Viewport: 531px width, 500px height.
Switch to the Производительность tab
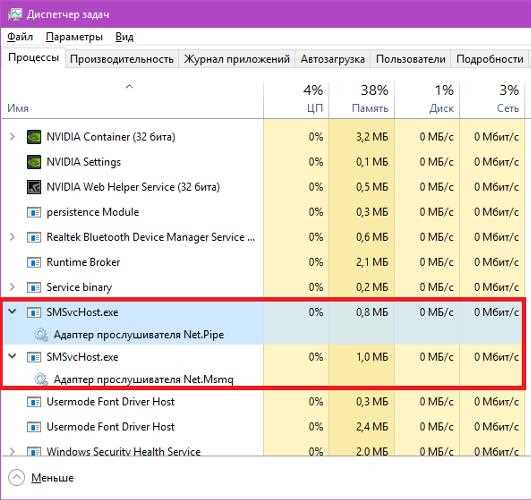point(122,59)
